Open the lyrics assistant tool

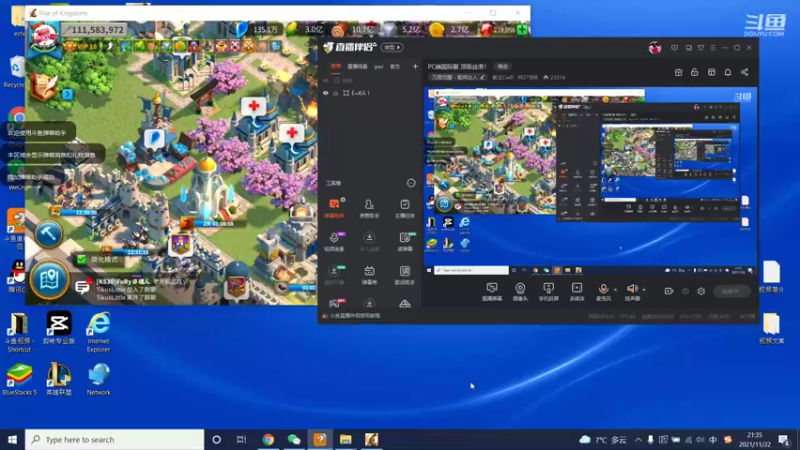[x=405, y=275]
